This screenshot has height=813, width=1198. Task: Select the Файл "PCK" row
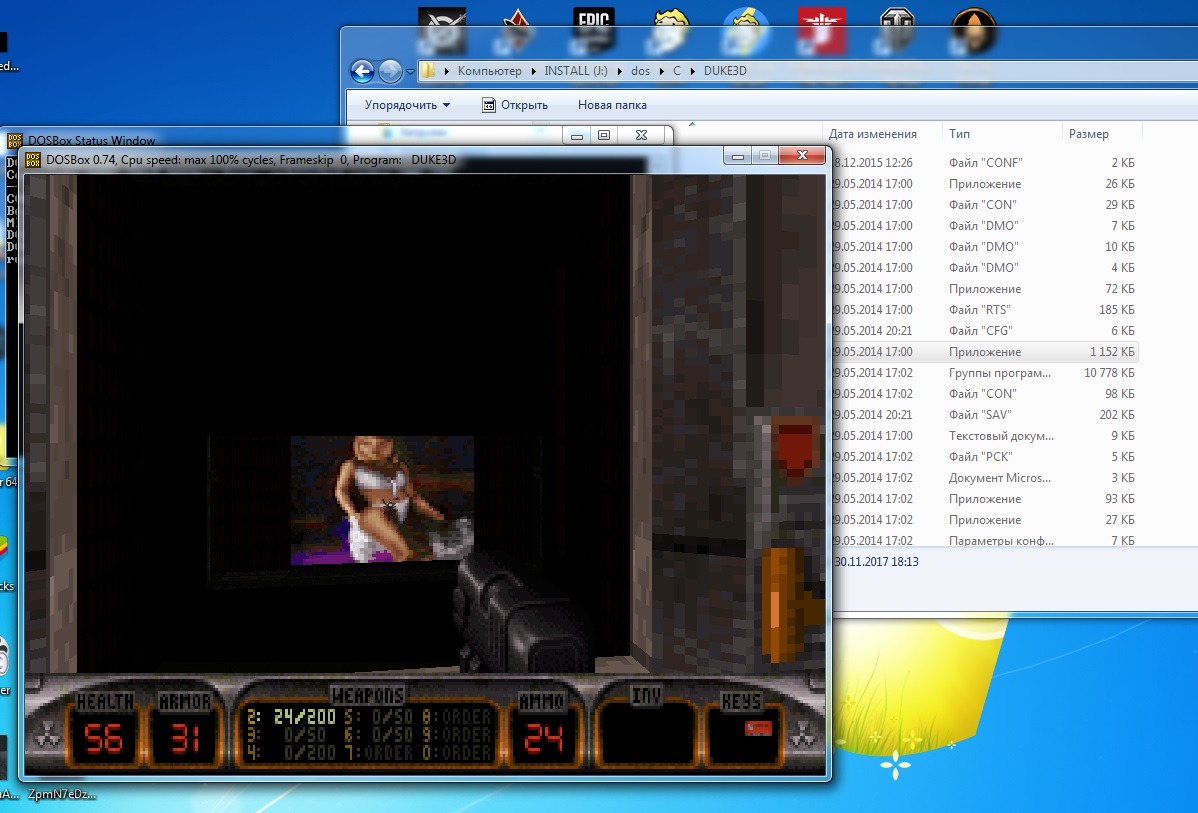click(x=984, y=457)
